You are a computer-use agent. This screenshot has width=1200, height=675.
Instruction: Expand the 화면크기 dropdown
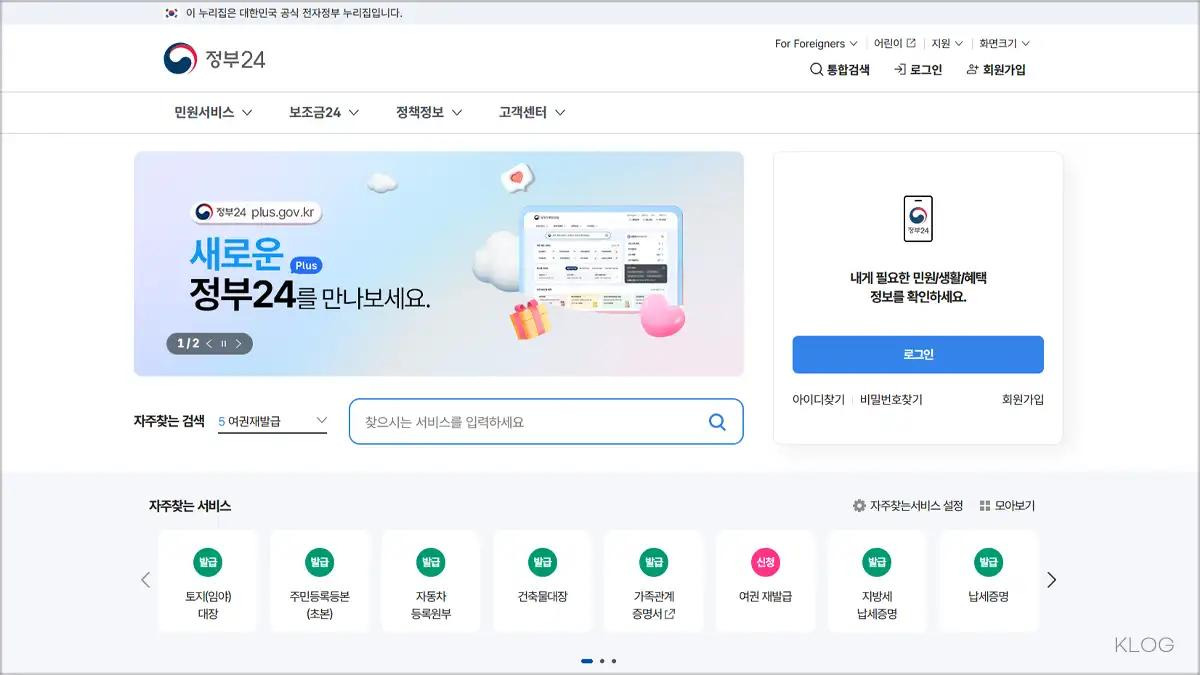[x=1004, y=43]
